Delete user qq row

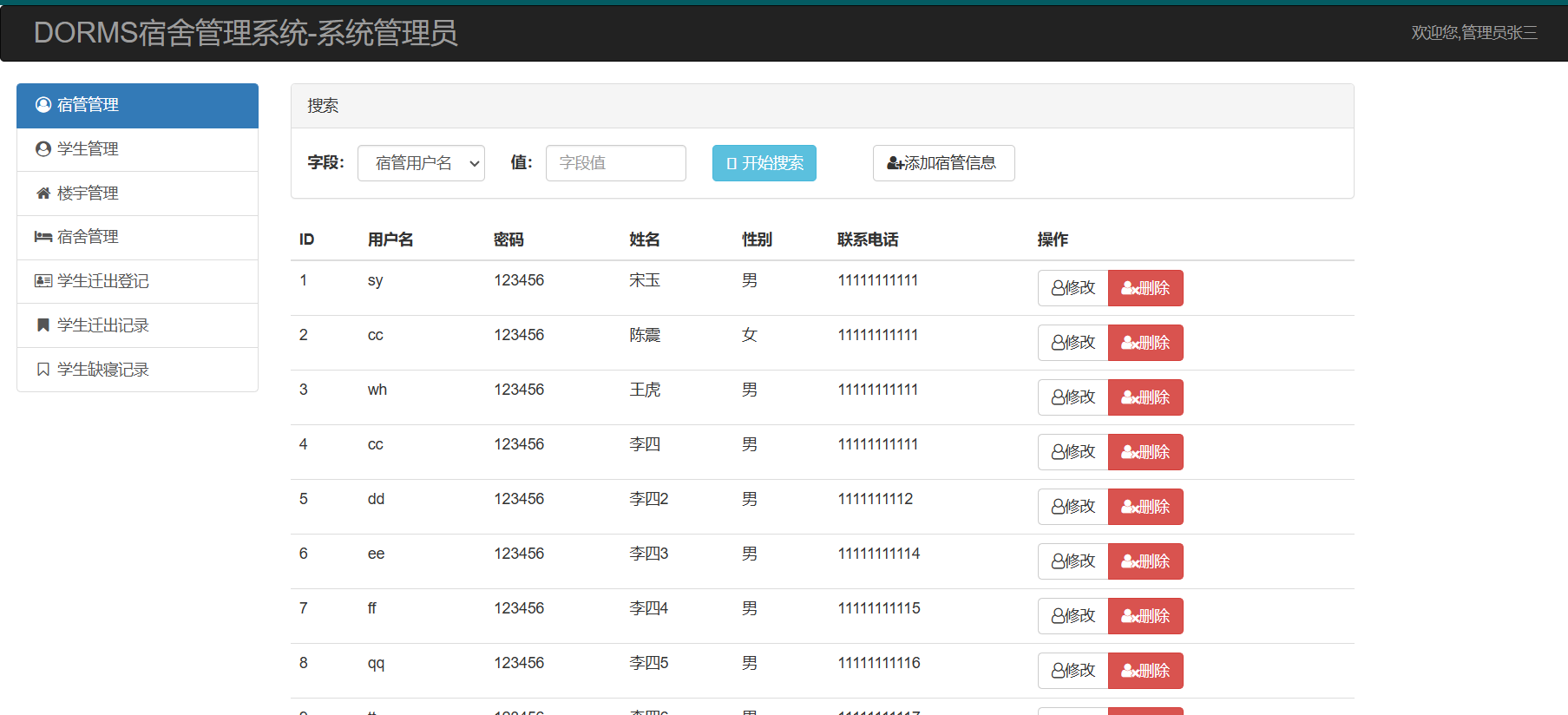pyautogui.click(x=1145, y=671)
